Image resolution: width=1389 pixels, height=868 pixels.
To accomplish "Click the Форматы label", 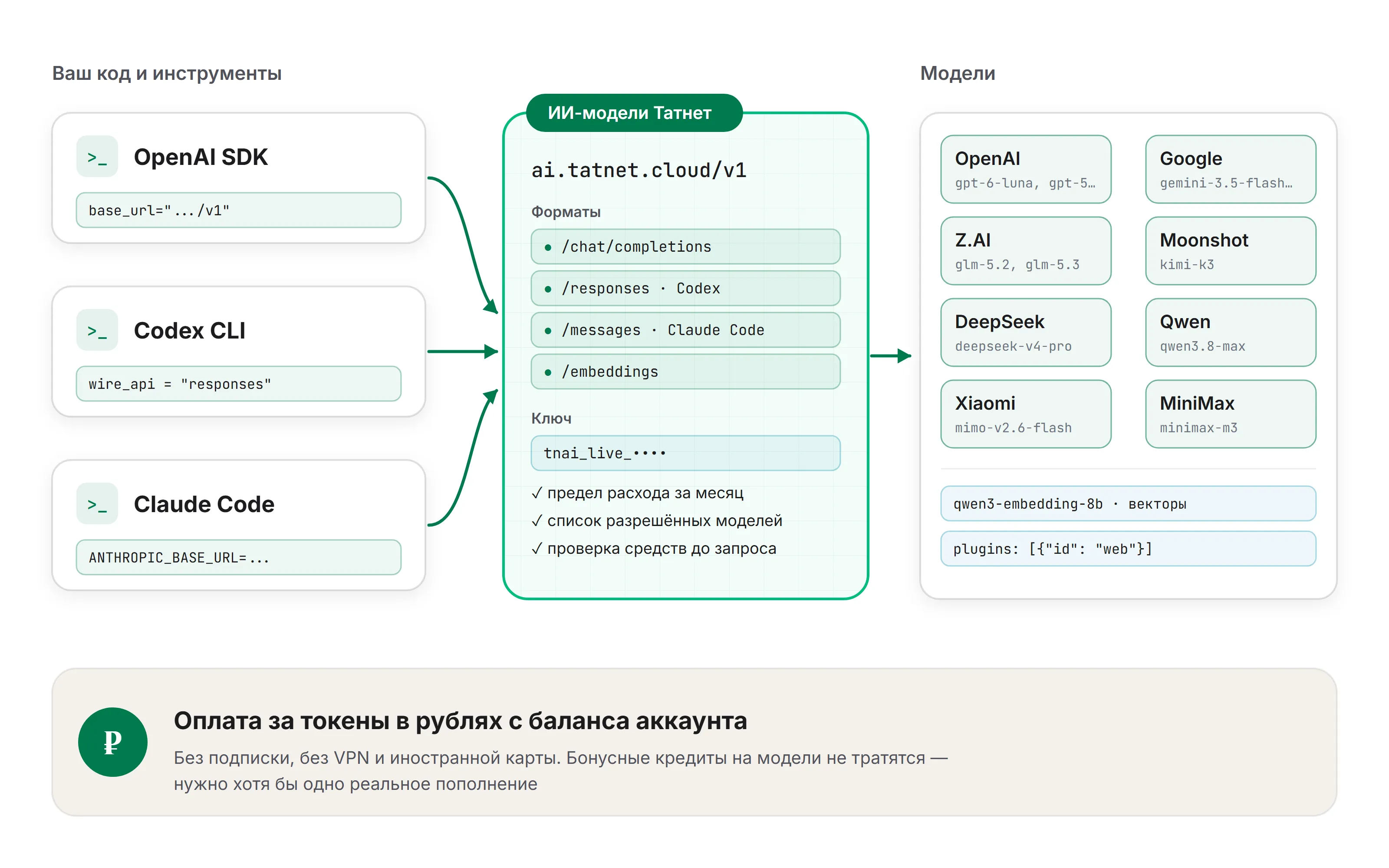I will 565,212.
